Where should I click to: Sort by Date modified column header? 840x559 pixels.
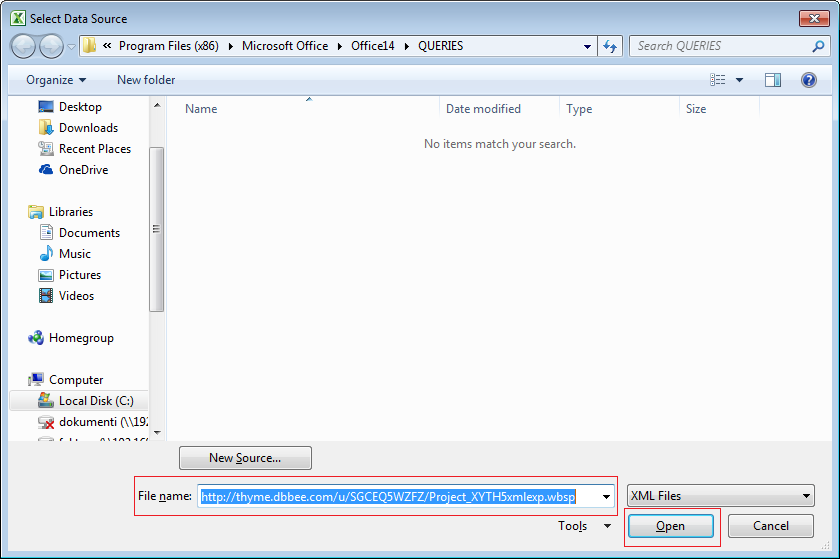(x=483, y=109)
